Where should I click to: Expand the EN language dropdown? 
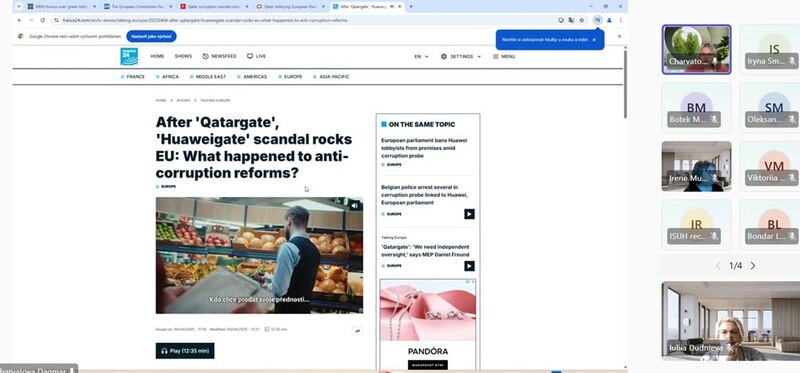coord(421,57)
